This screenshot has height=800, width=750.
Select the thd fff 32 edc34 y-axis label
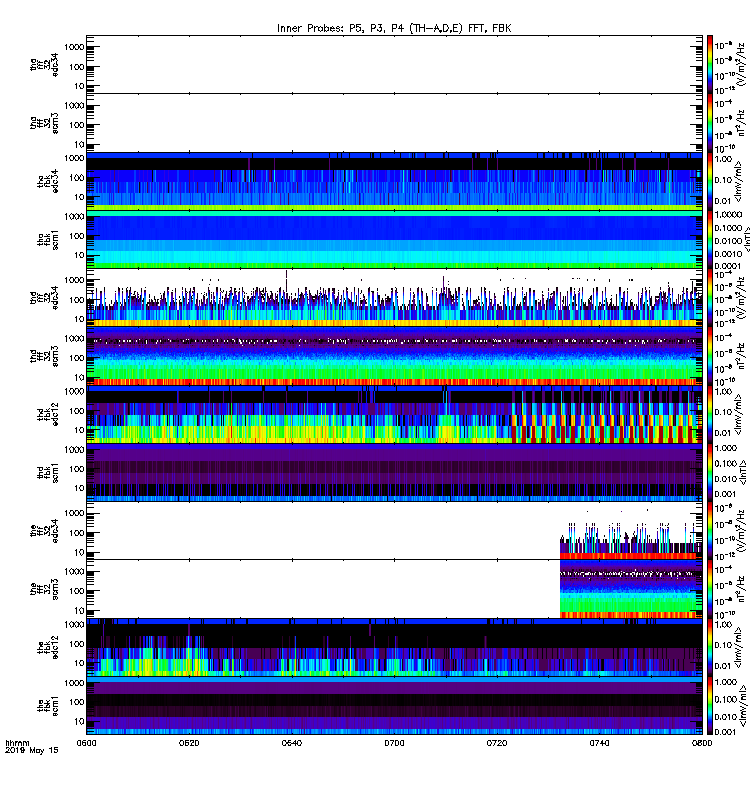(x=44, y=298)
